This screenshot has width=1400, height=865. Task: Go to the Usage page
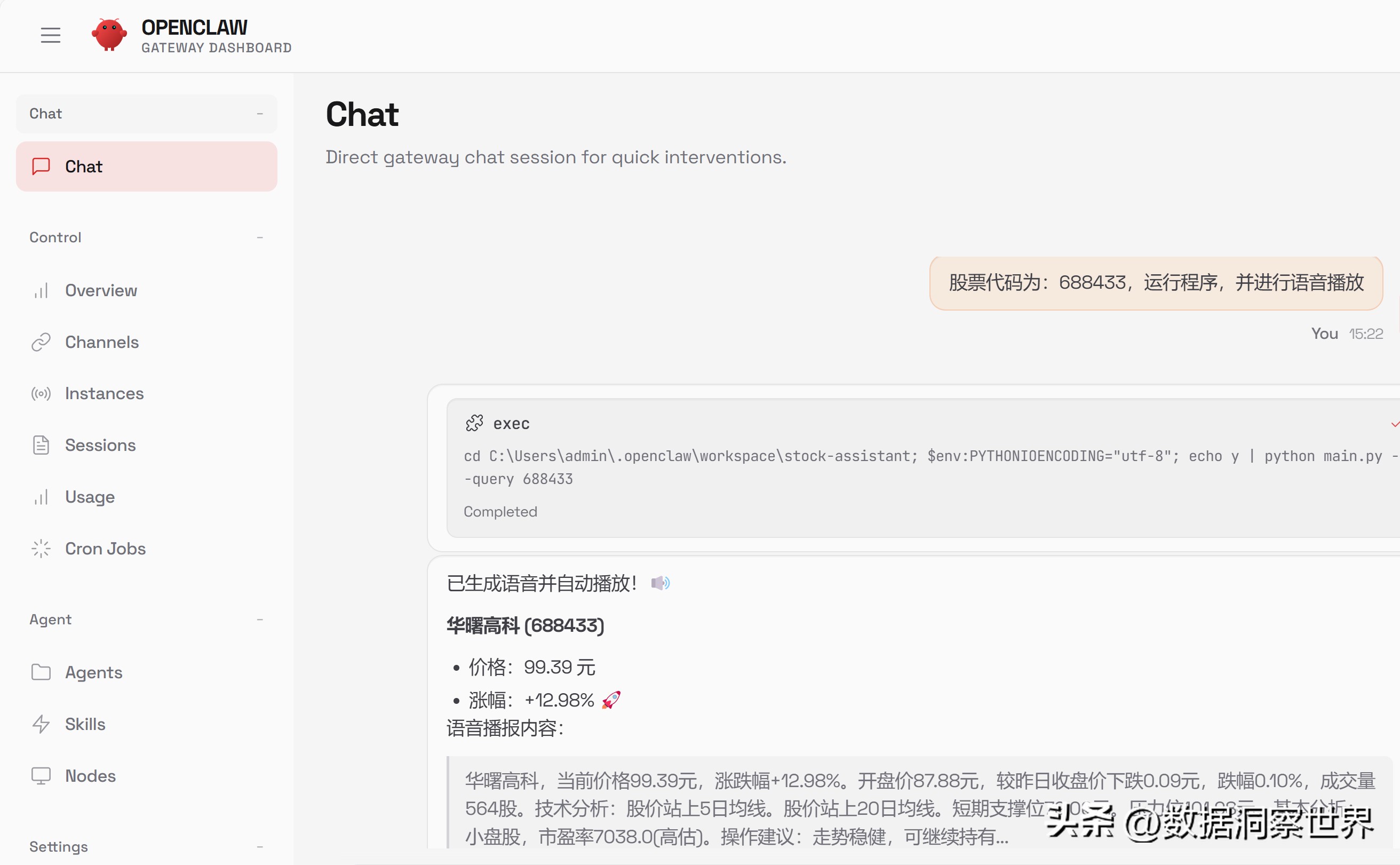pyautogui.click(x=90, y=497)
